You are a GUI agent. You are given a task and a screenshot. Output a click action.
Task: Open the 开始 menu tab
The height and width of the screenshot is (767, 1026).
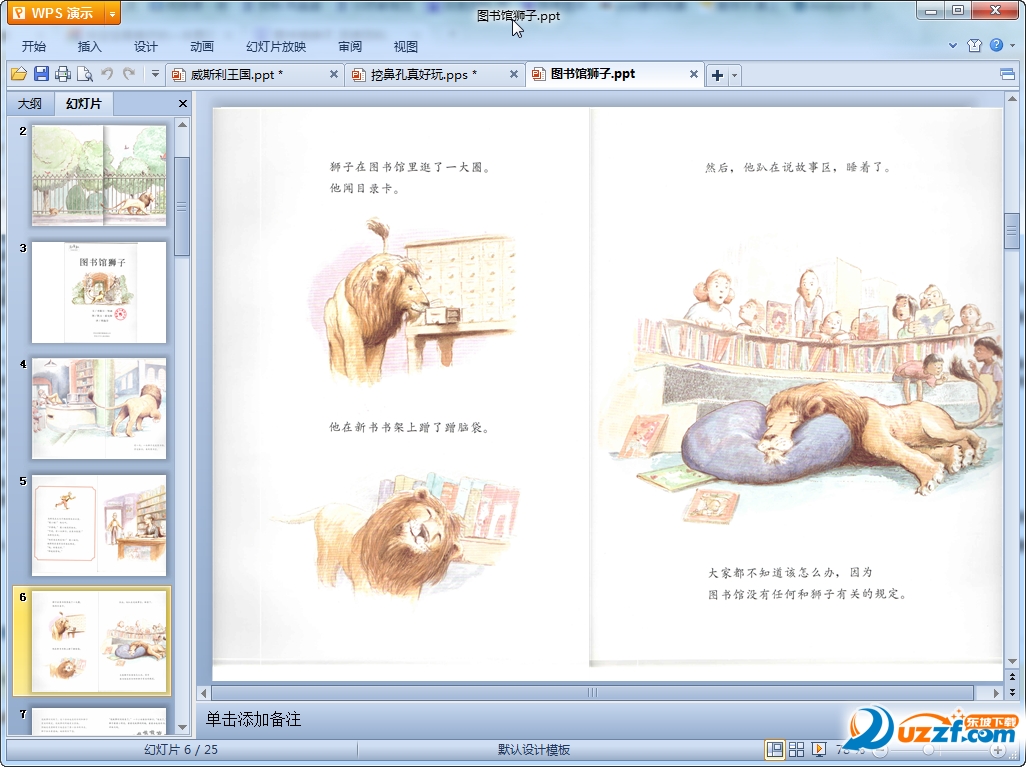pyautogui.click(x=34, y=46)
